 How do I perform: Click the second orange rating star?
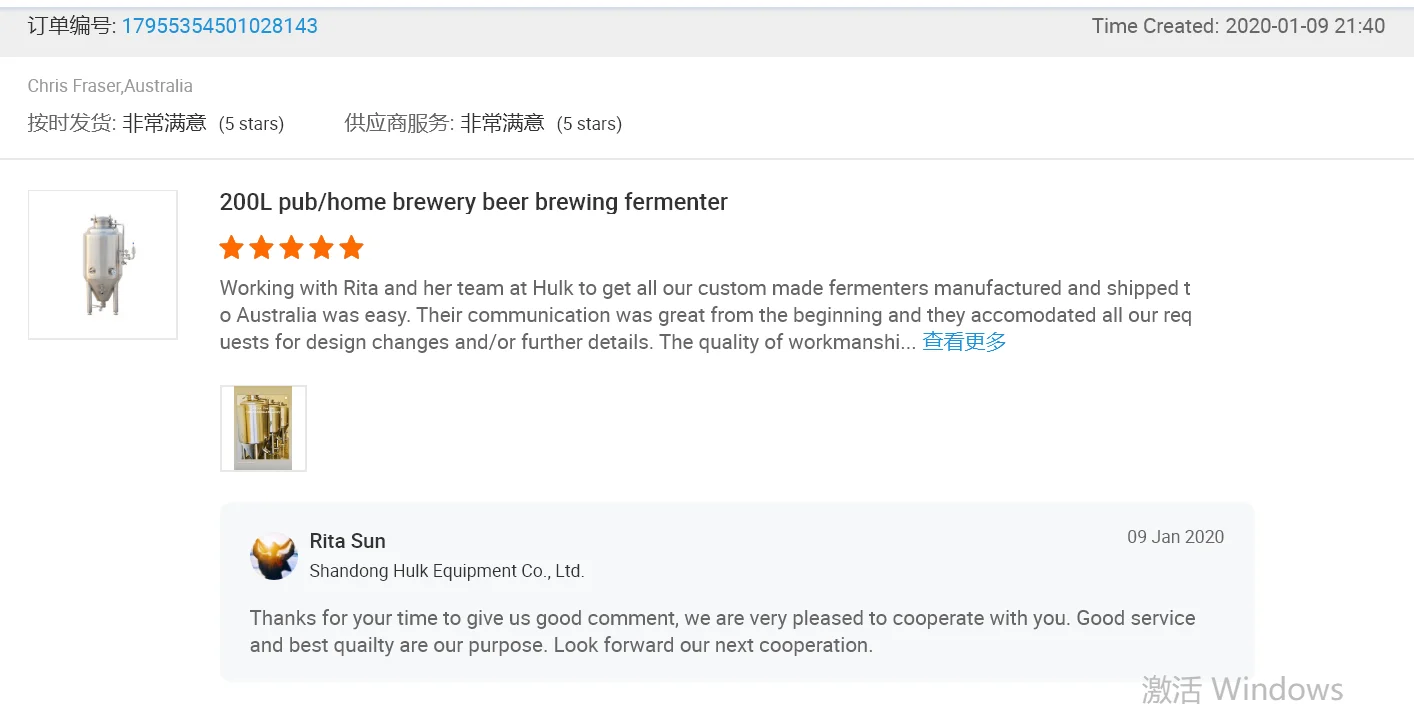coord(262,248)
